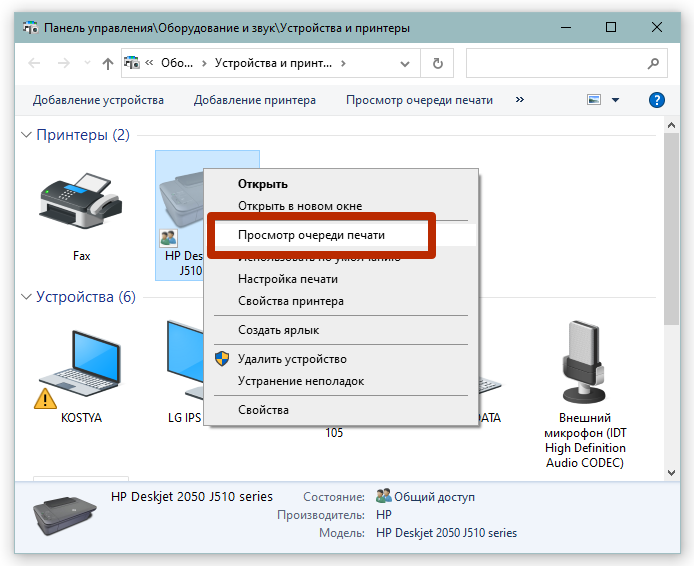Select the KOSTYA laptop device
The height and width of the screenshot is (566, 694).
pyautogui.click(x=79, y=363)
